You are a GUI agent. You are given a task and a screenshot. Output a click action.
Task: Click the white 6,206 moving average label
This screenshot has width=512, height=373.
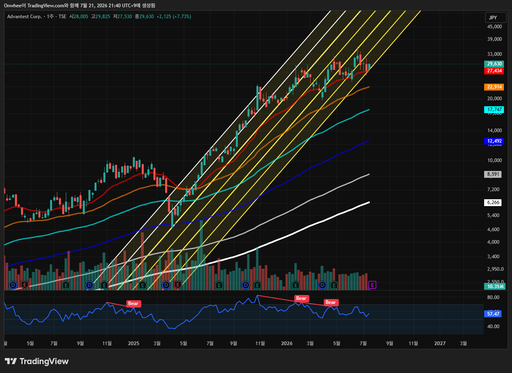tap(493, 202)
